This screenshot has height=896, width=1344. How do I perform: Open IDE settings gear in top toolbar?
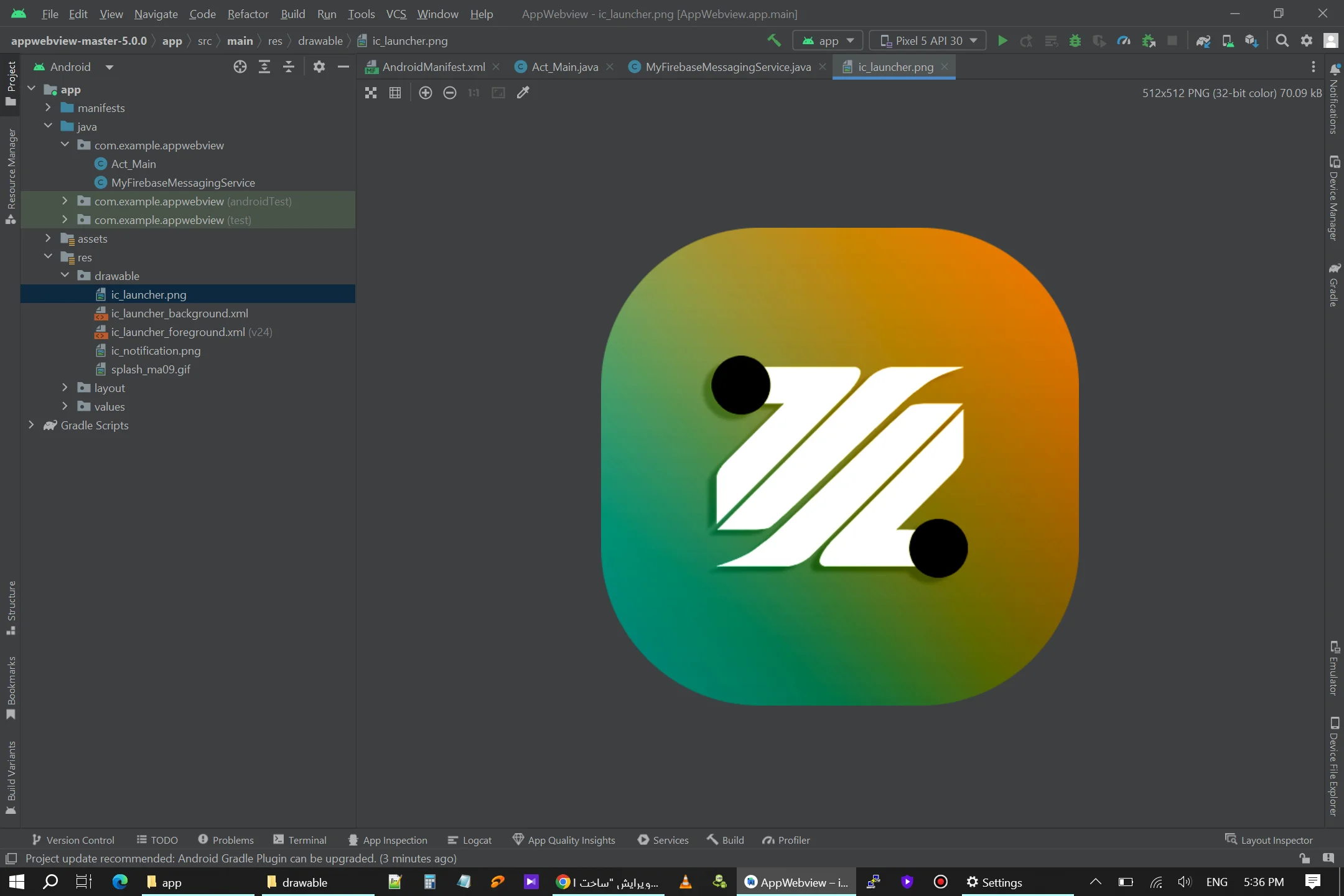click(1307, 40)
